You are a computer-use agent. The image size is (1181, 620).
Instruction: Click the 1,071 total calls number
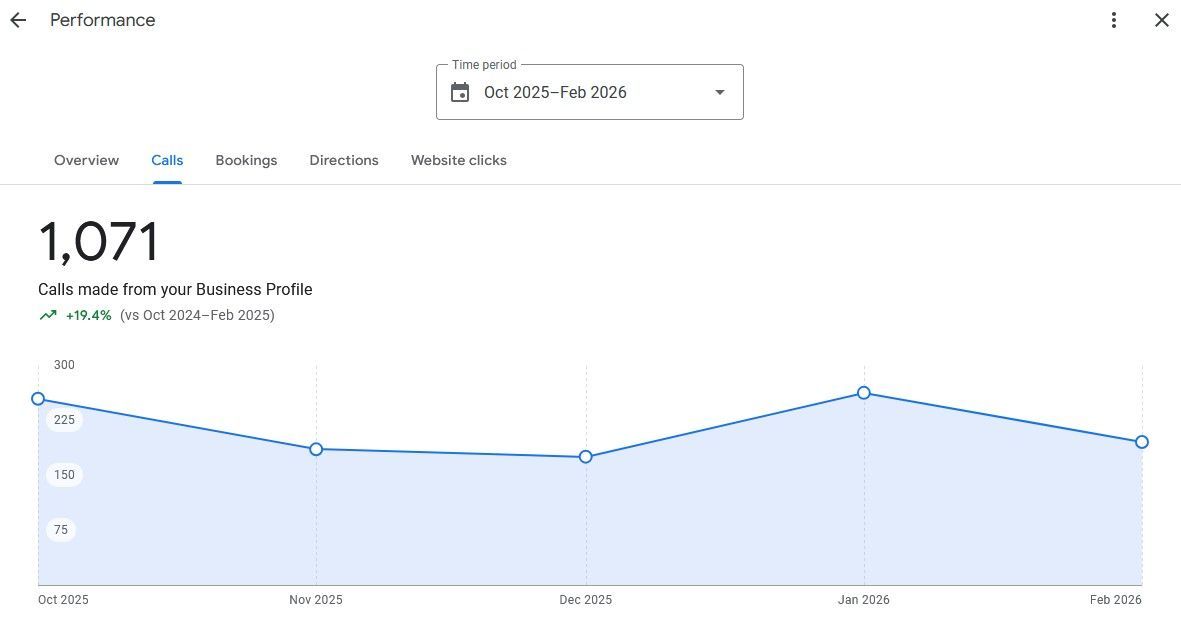pyautogui.click(x=99, y=242)
